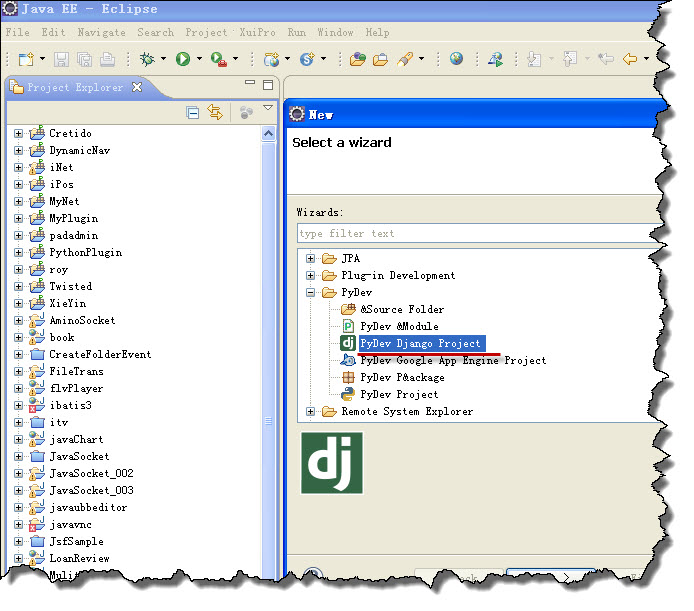The width and height of the screenshot is (694, 611).
Task: Expand the Cretido project node
Action: click(18, 133)
